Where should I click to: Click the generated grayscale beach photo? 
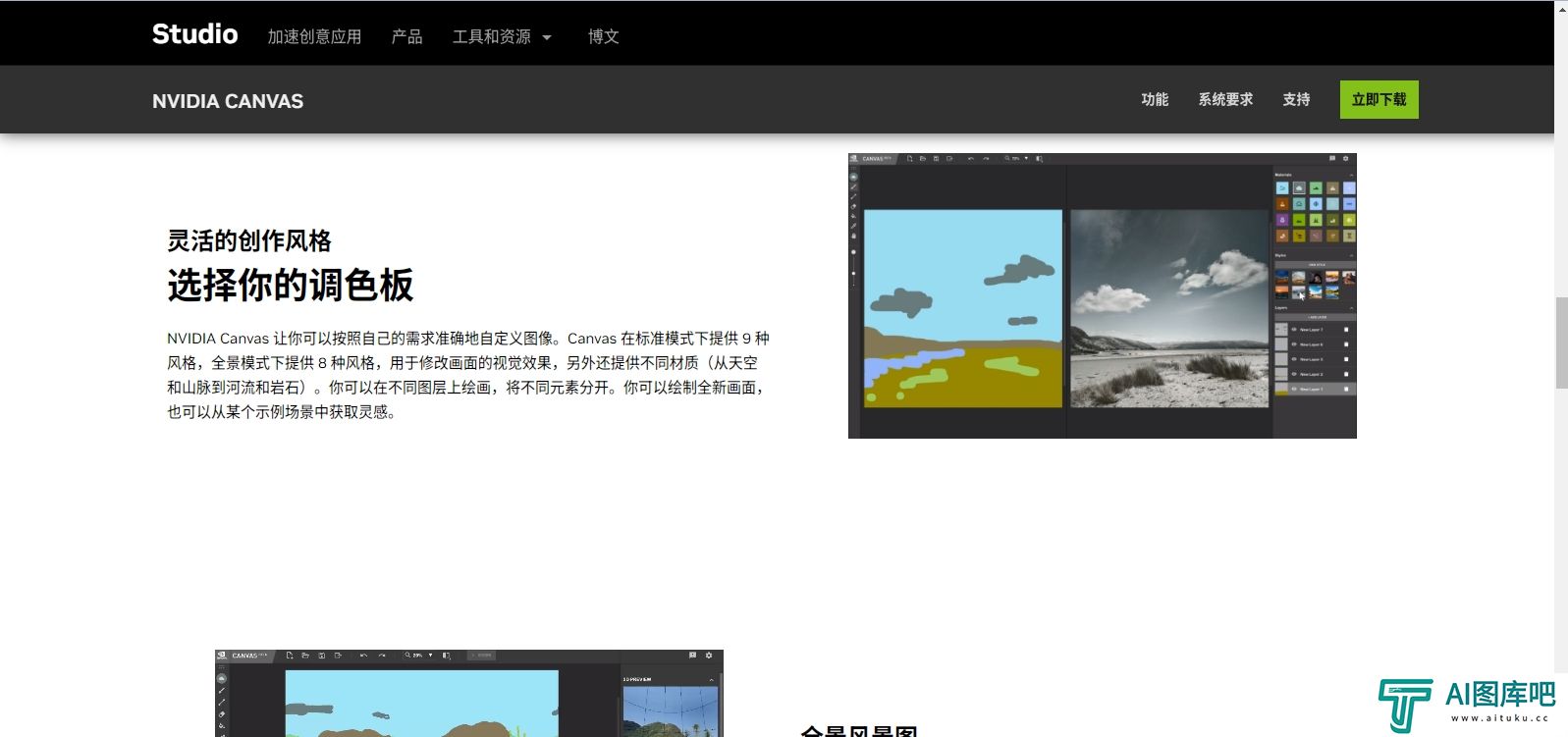pyautogui.click(x=1169, y=308)
